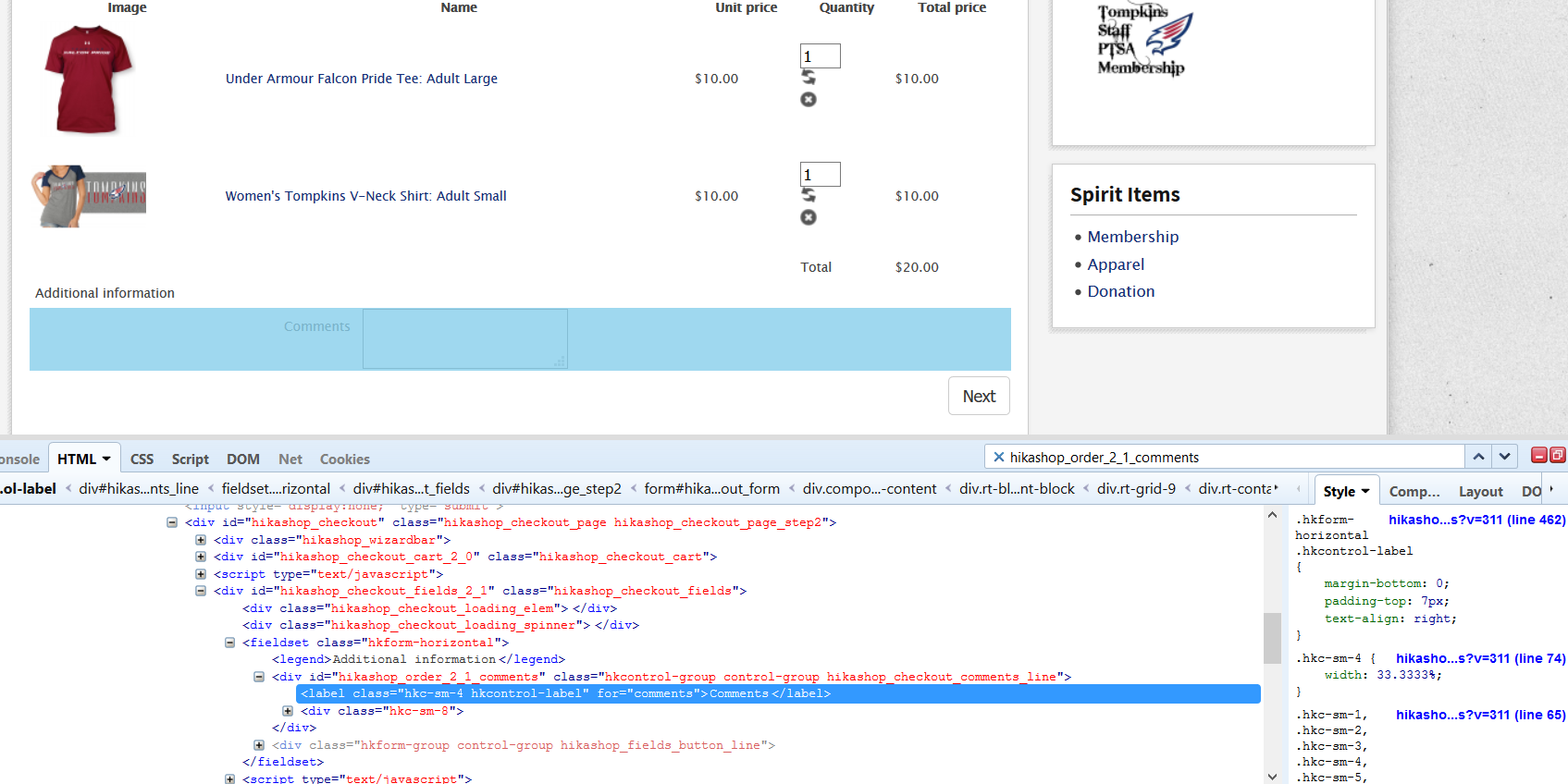The height and width of the screenshot is (784, 1568).
Task: Focus the Comments text area
Action: 465,338
